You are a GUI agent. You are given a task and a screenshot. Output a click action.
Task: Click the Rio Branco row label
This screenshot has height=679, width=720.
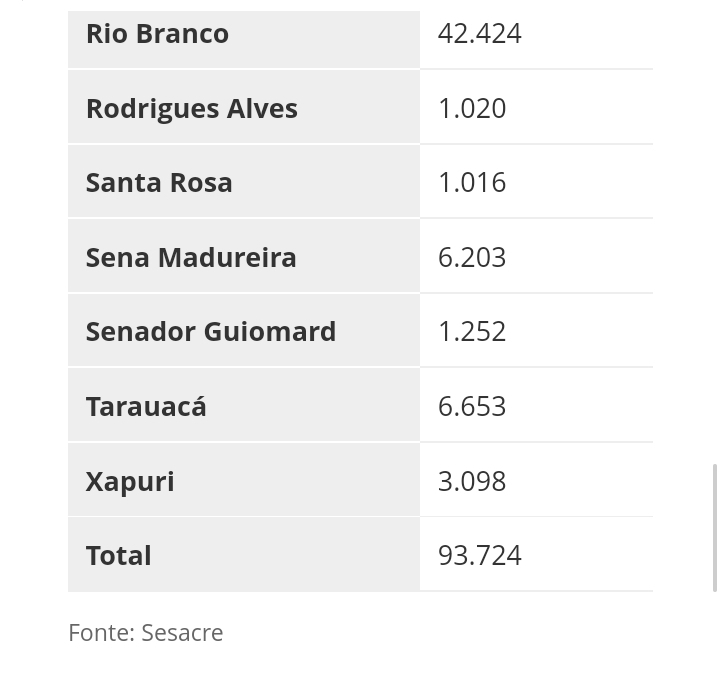coord(157,33)
